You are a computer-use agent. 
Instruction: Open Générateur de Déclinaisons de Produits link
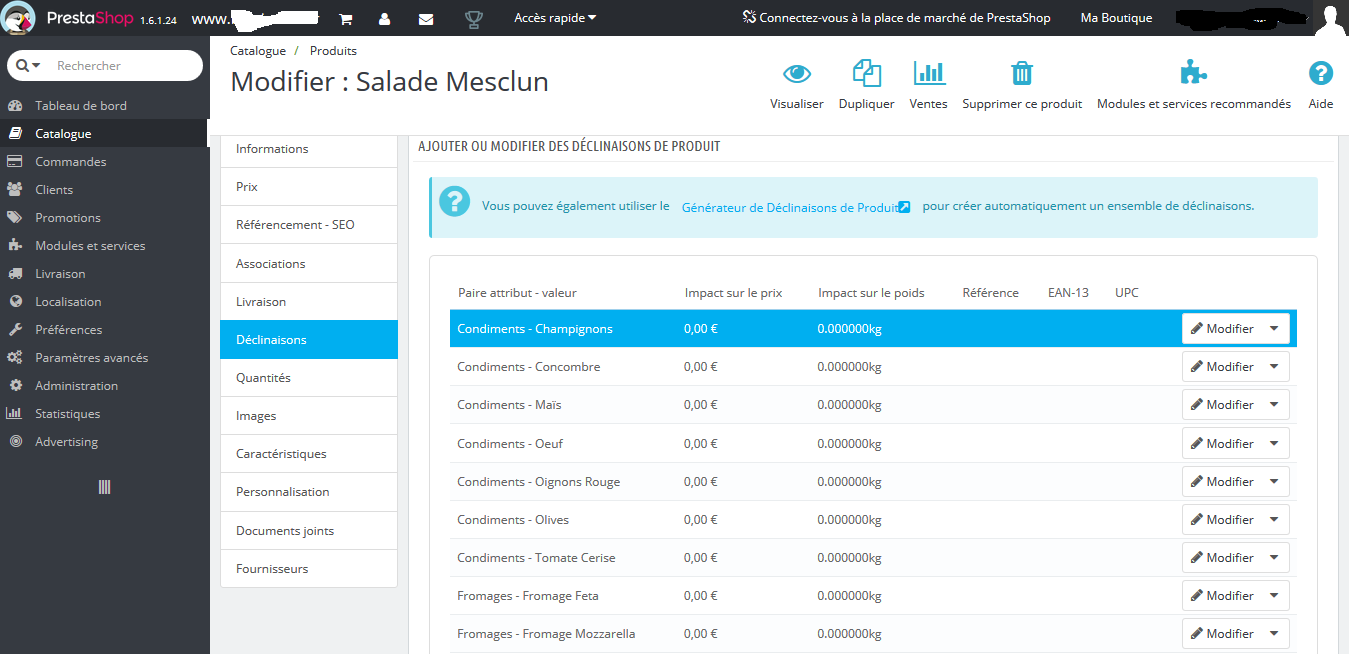pos(795,207)
